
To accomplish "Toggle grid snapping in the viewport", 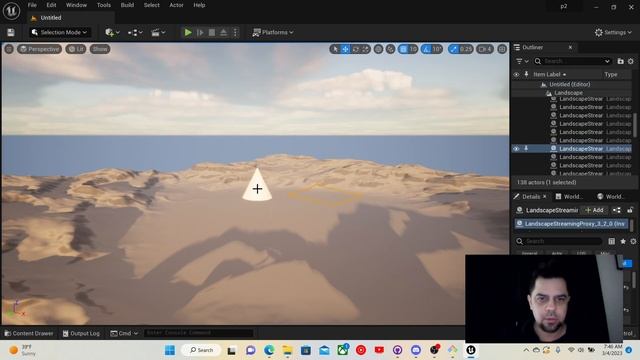I will point(403,49).
